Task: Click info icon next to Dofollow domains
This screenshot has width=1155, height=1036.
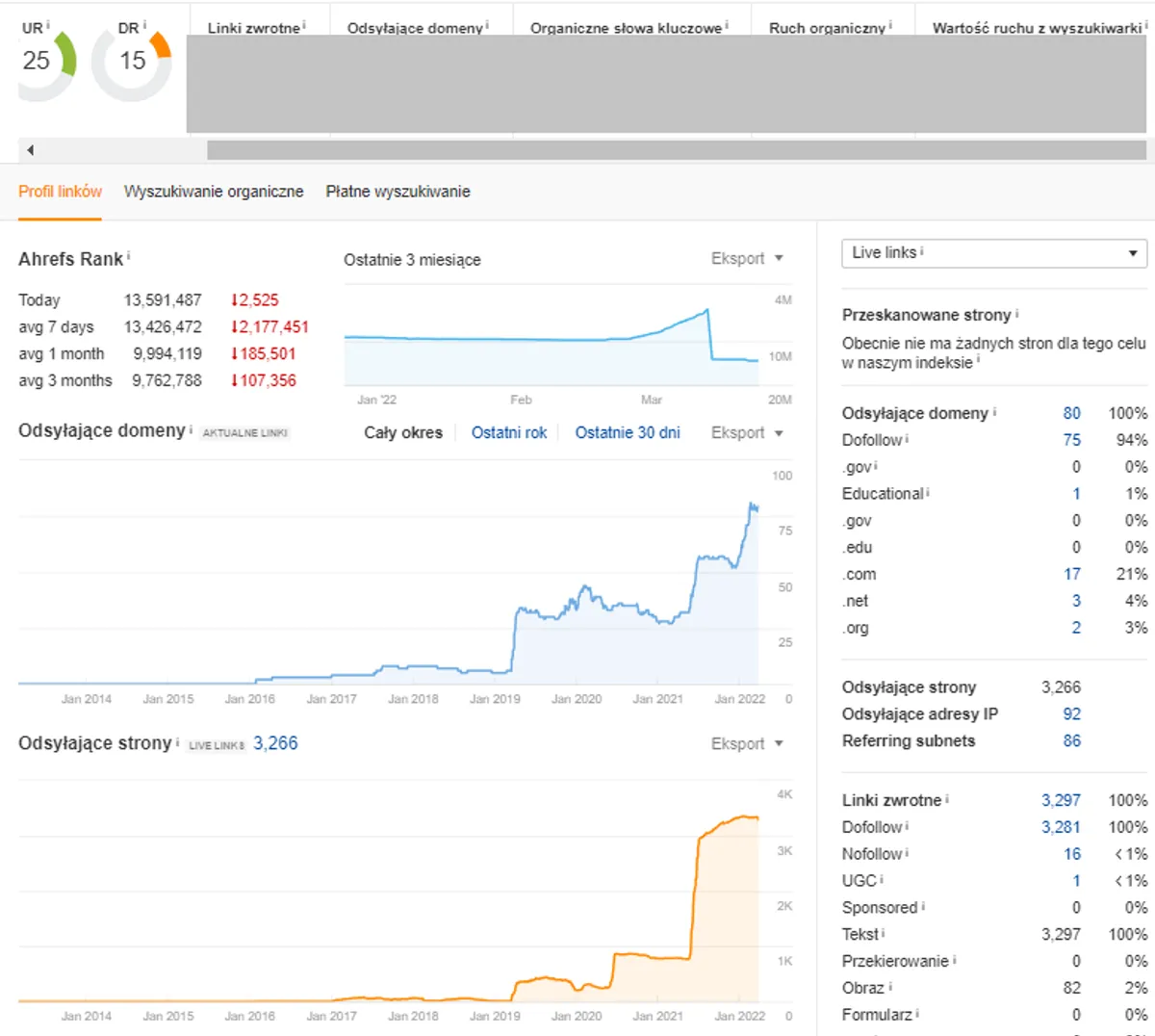Action: click(x=908, y=439)
